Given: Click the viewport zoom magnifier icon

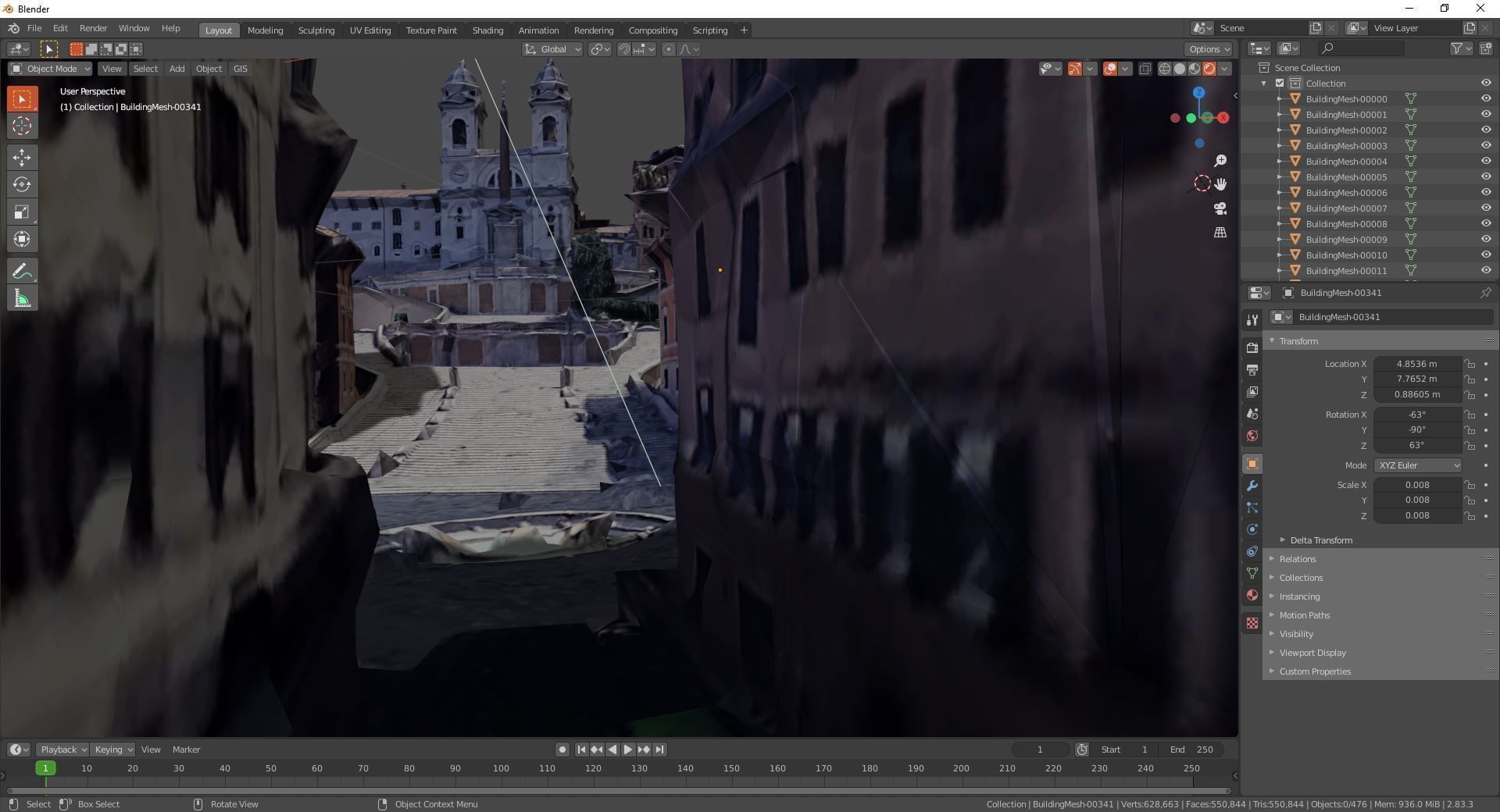Looking at the screenshot, I should [x=1220, y=161].
